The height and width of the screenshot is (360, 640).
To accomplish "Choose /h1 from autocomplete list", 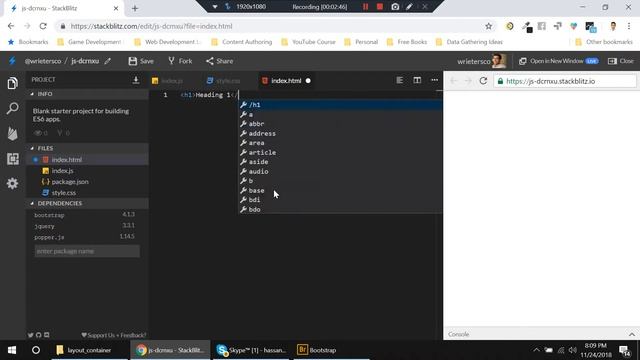I will tap(340, 105).
